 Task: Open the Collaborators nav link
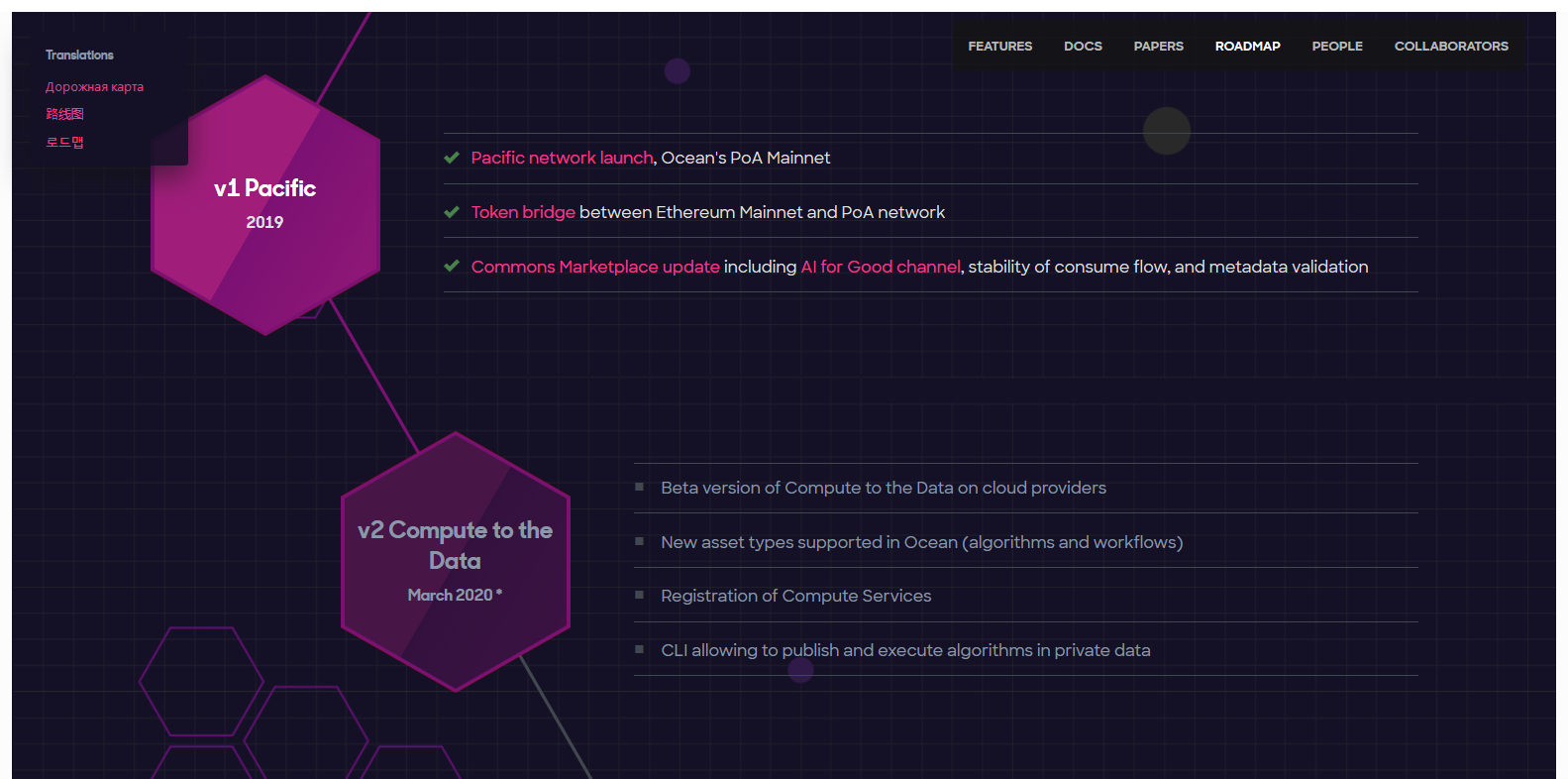pyautogui.click(x=1450, y=47)
